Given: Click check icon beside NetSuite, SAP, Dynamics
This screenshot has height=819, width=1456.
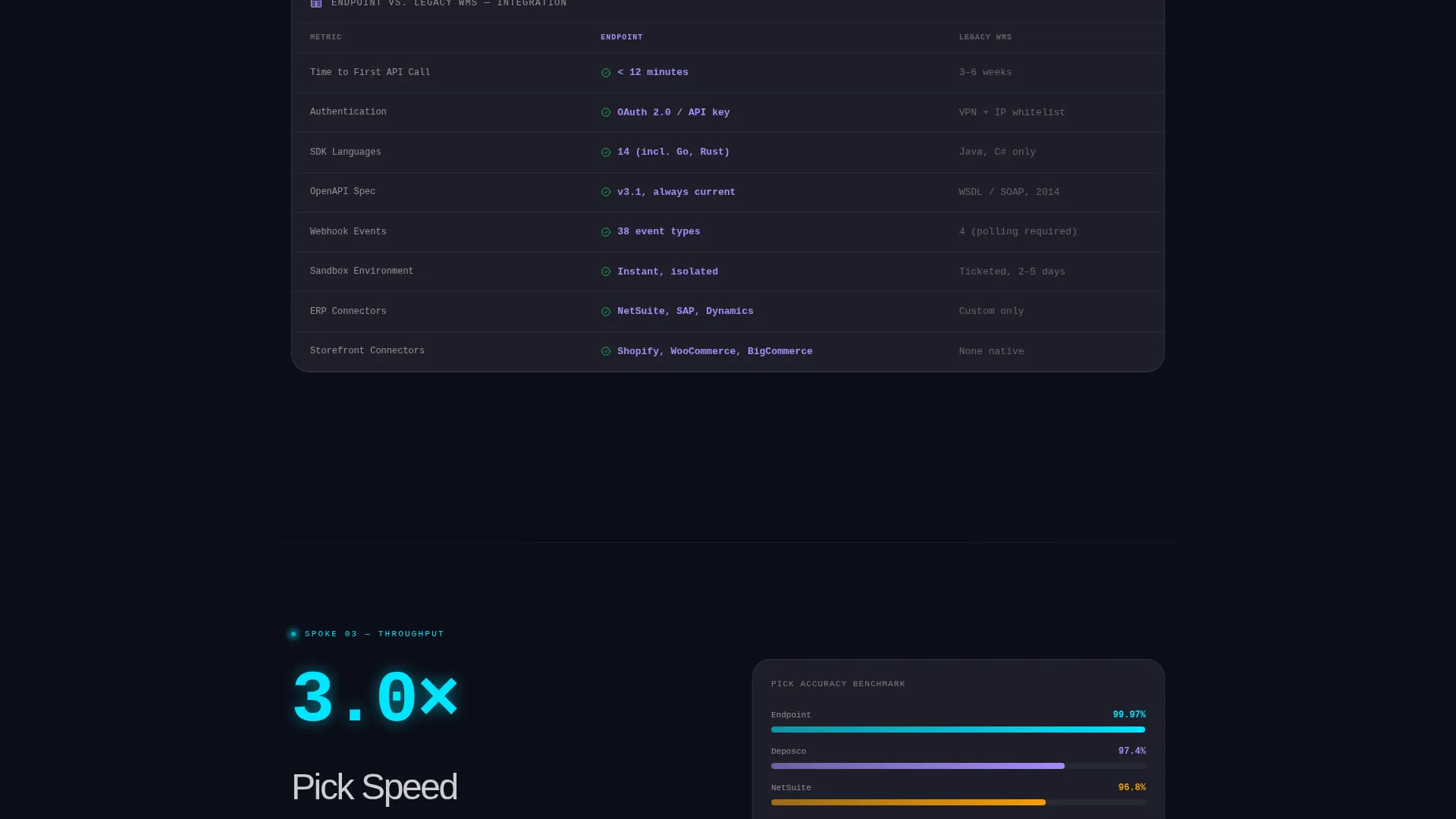Looking at the screenshot, I should point(606,312).
